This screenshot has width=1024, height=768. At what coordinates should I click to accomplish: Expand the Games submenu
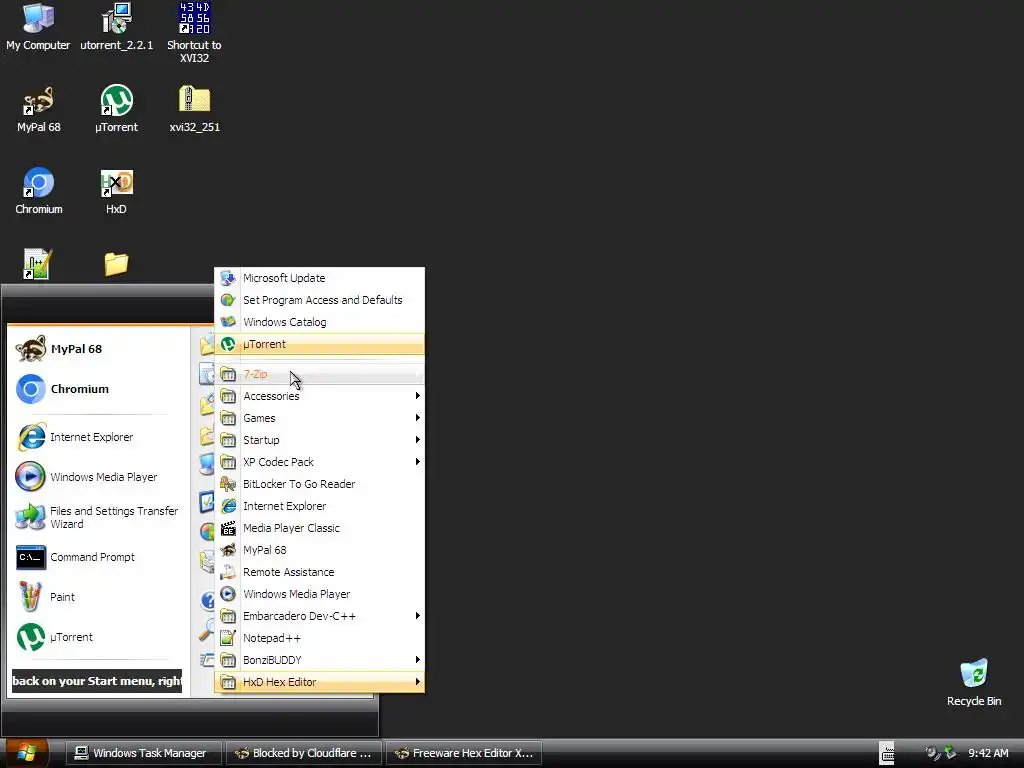319,418
